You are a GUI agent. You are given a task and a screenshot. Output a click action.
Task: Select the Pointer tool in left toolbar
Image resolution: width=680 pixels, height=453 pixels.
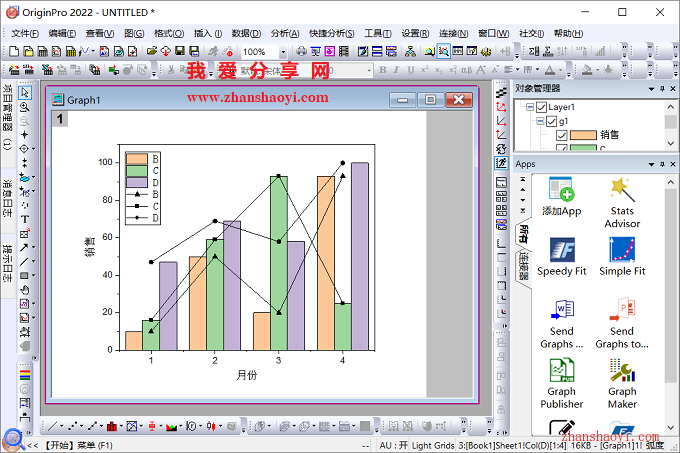(x=25, y=92)
